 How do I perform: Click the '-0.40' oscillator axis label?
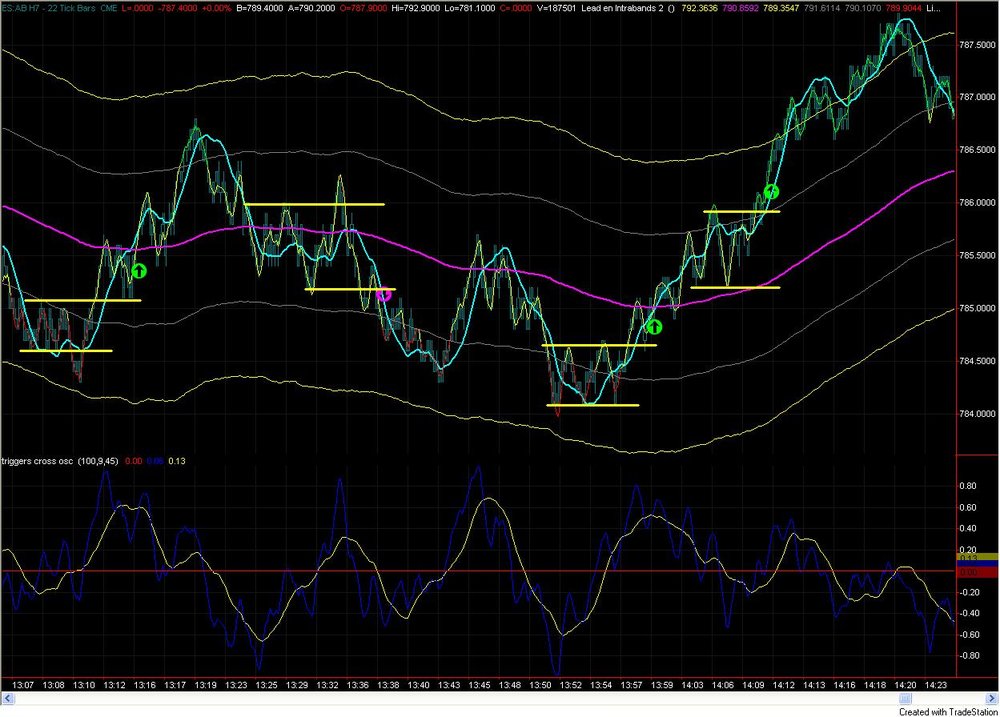click(x=969, y=614)
